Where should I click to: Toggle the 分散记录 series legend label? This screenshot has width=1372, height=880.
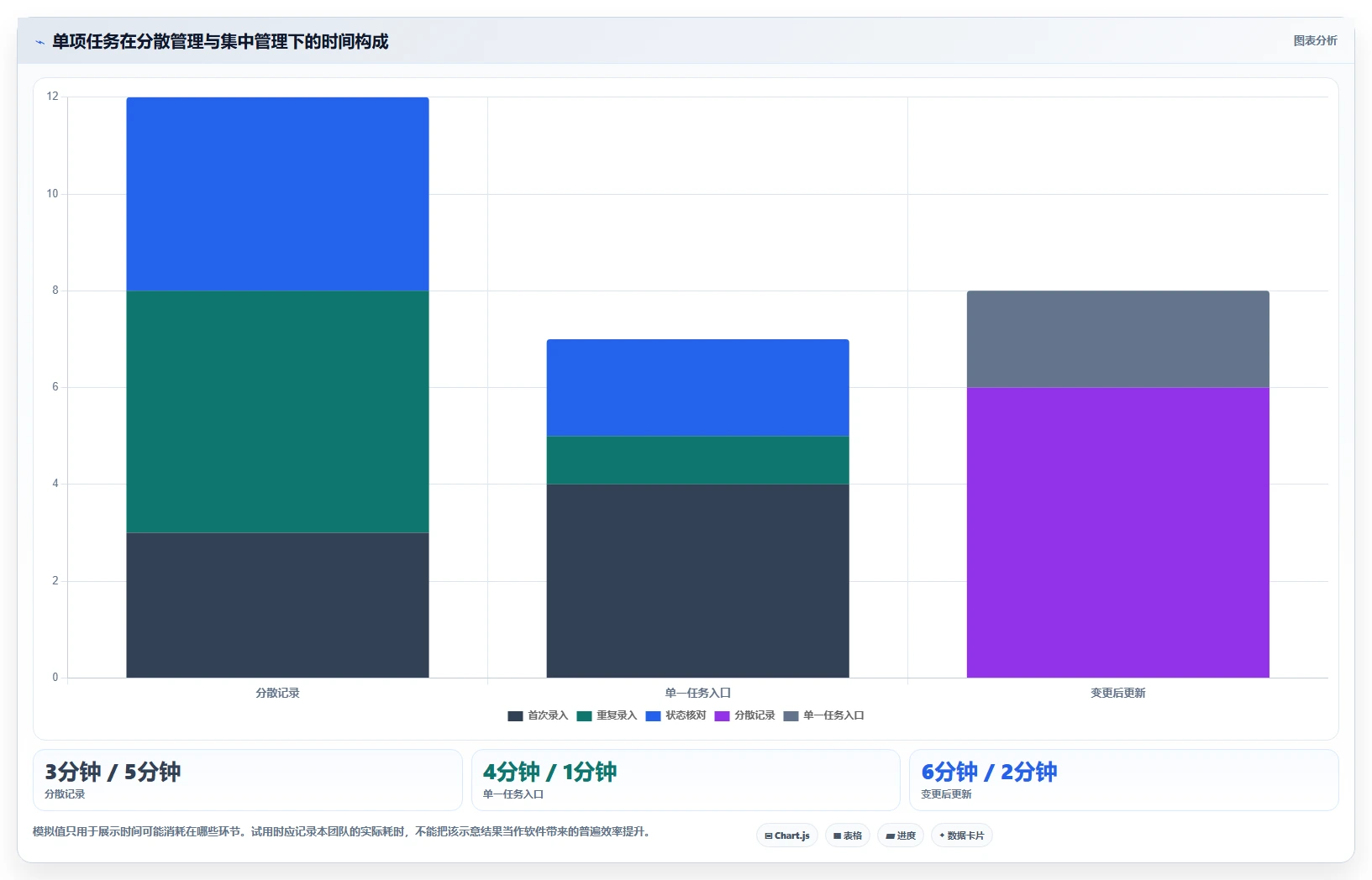click(x=754, y=715)
